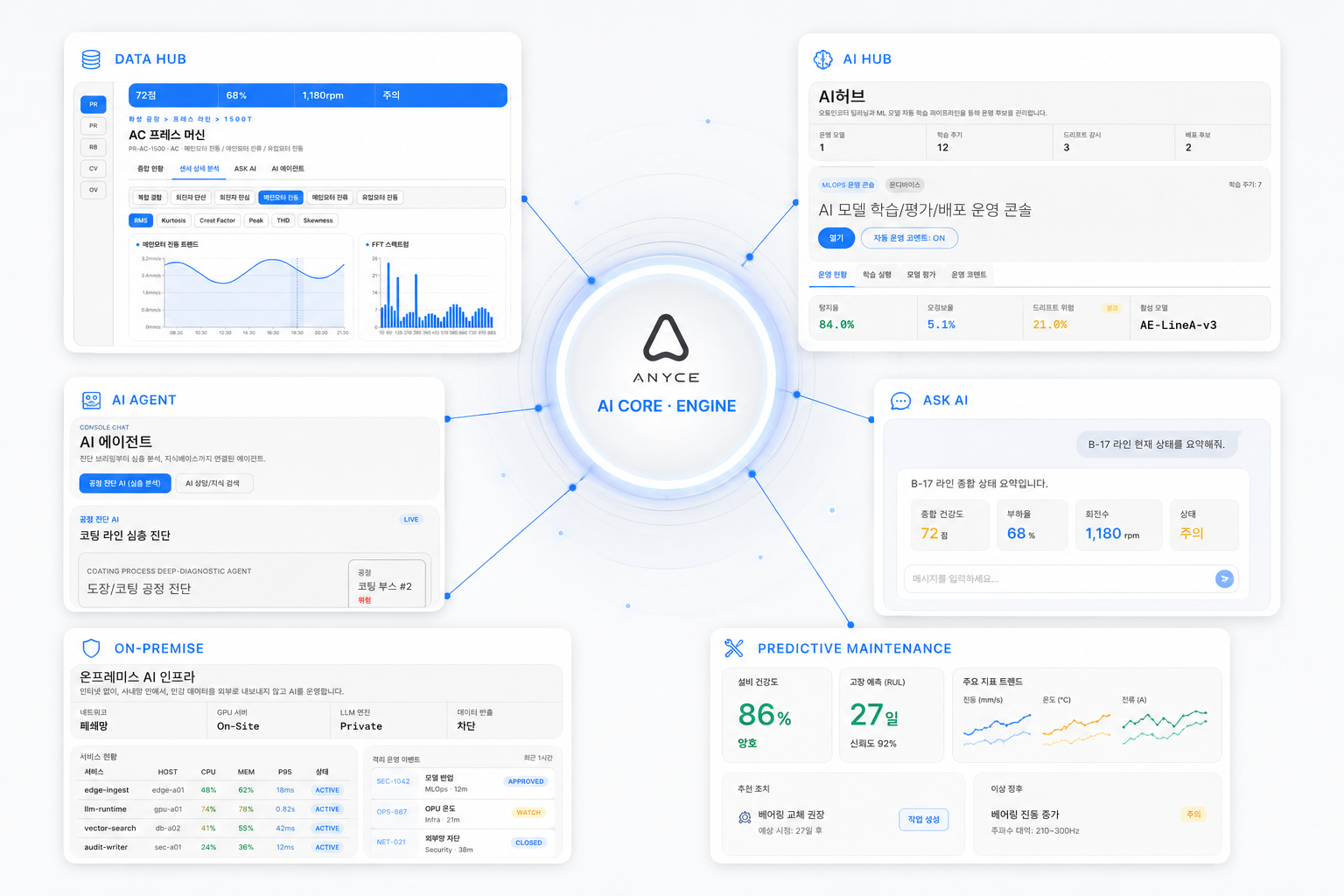
Task: Click the CLOSED status badge
Action: click(528, 843)
